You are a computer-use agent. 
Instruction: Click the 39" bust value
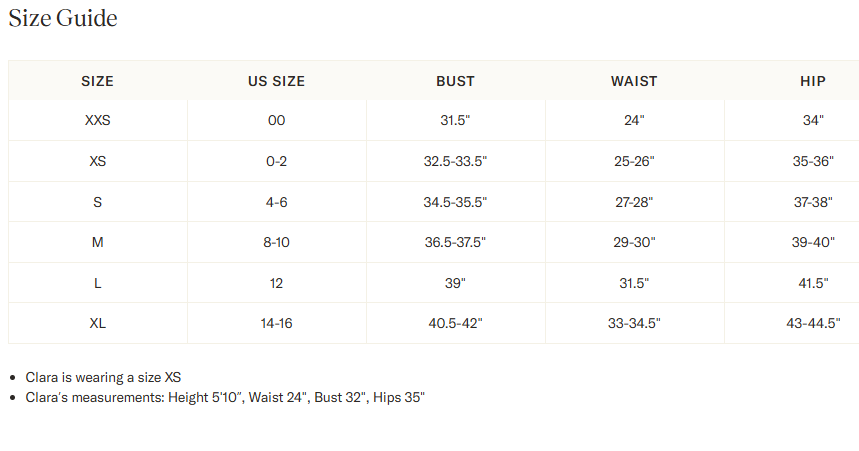click(455, 283)
